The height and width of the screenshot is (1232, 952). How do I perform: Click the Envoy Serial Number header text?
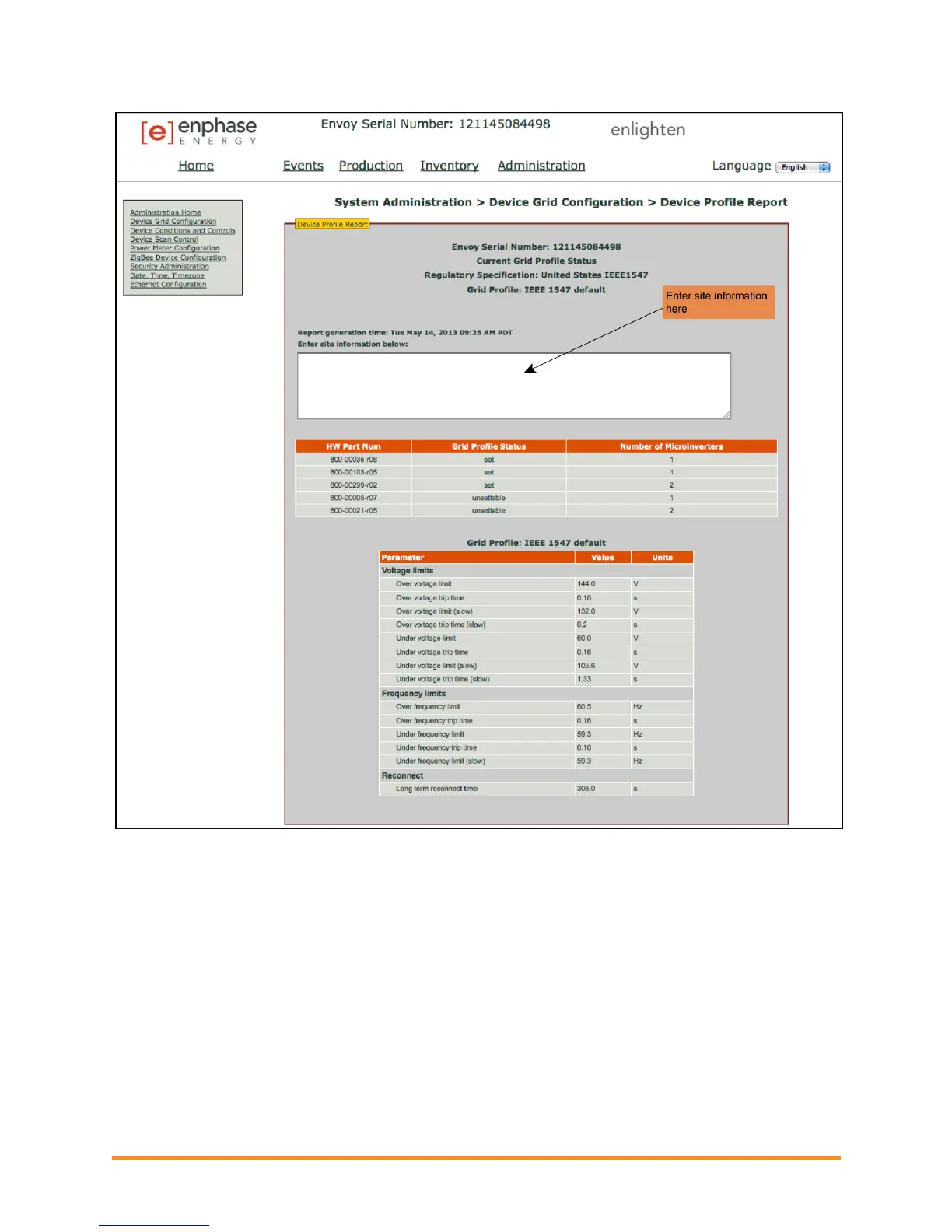click(x=436, y=124)
